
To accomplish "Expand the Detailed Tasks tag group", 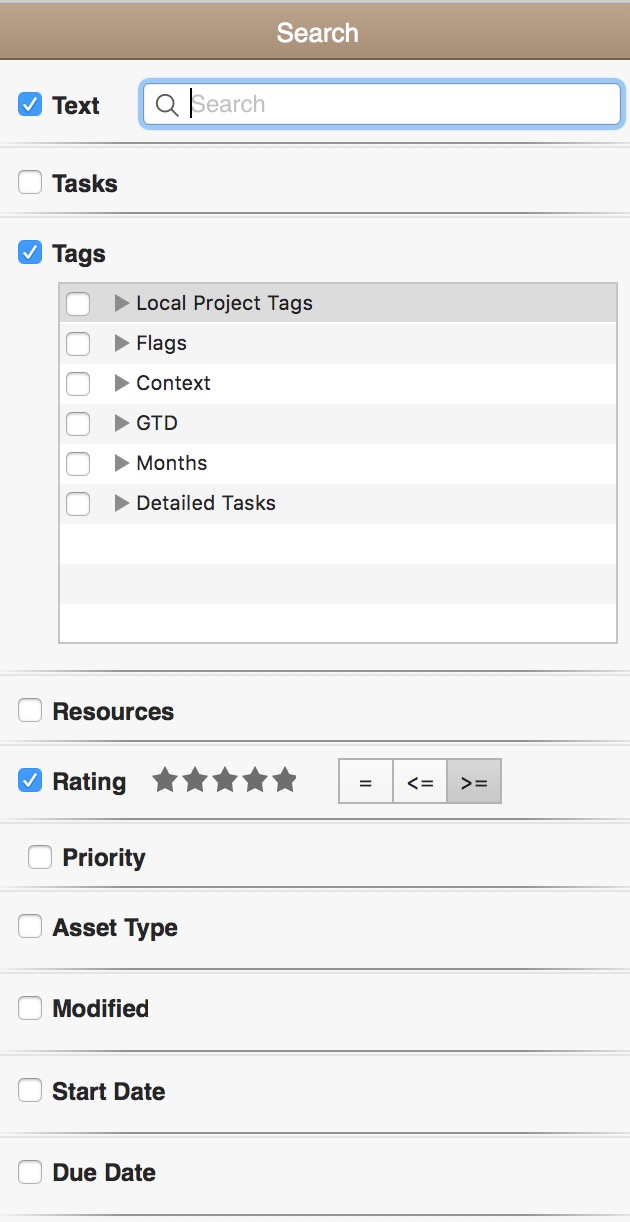I will 122,503.
